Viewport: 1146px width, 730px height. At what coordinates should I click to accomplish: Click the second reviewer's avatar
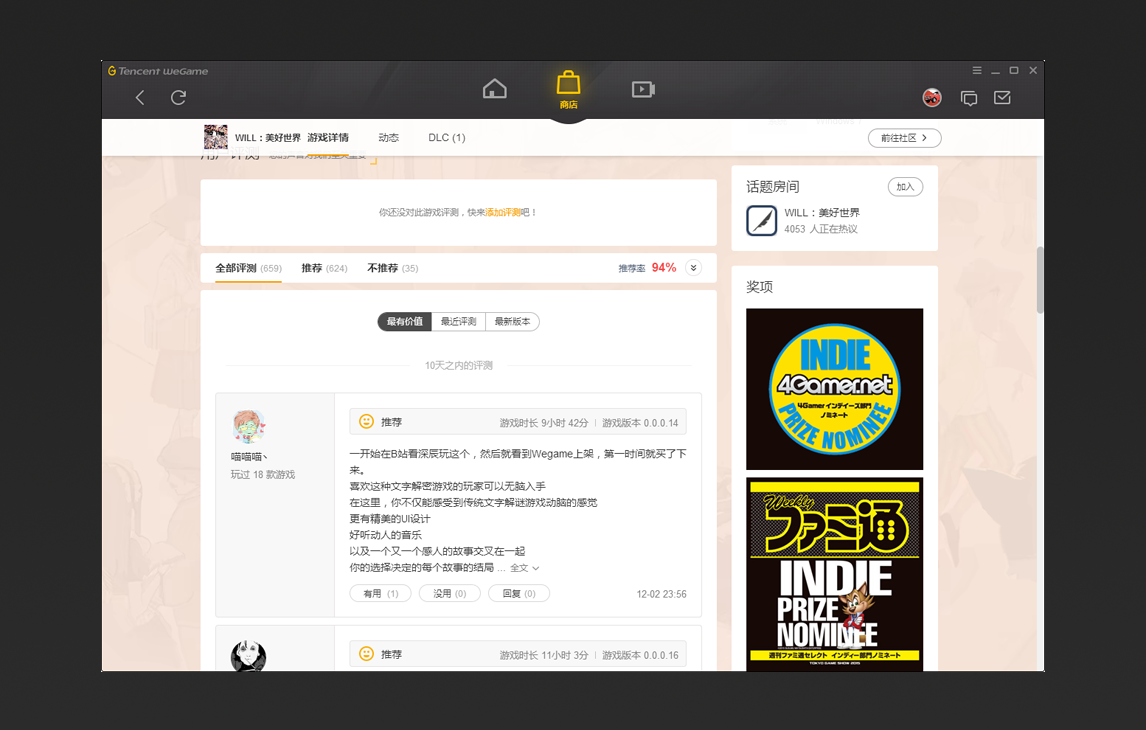[248, 655]
